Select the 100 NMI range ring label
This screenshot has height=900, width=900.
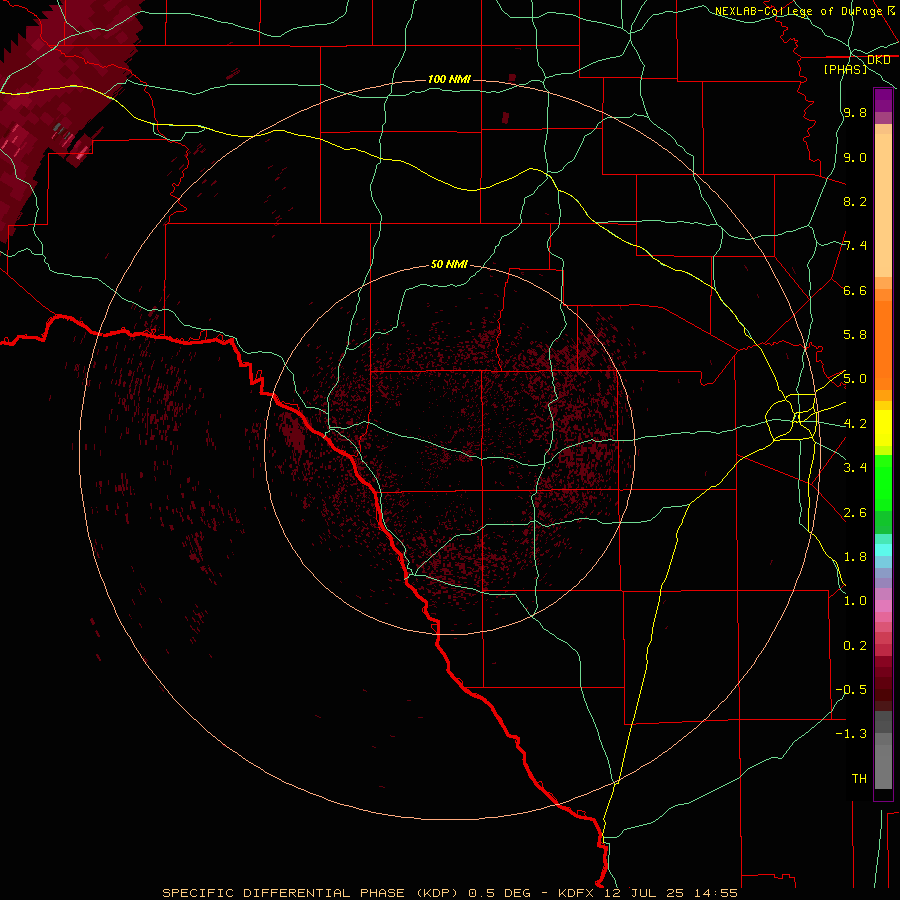[x=449, y=79]
